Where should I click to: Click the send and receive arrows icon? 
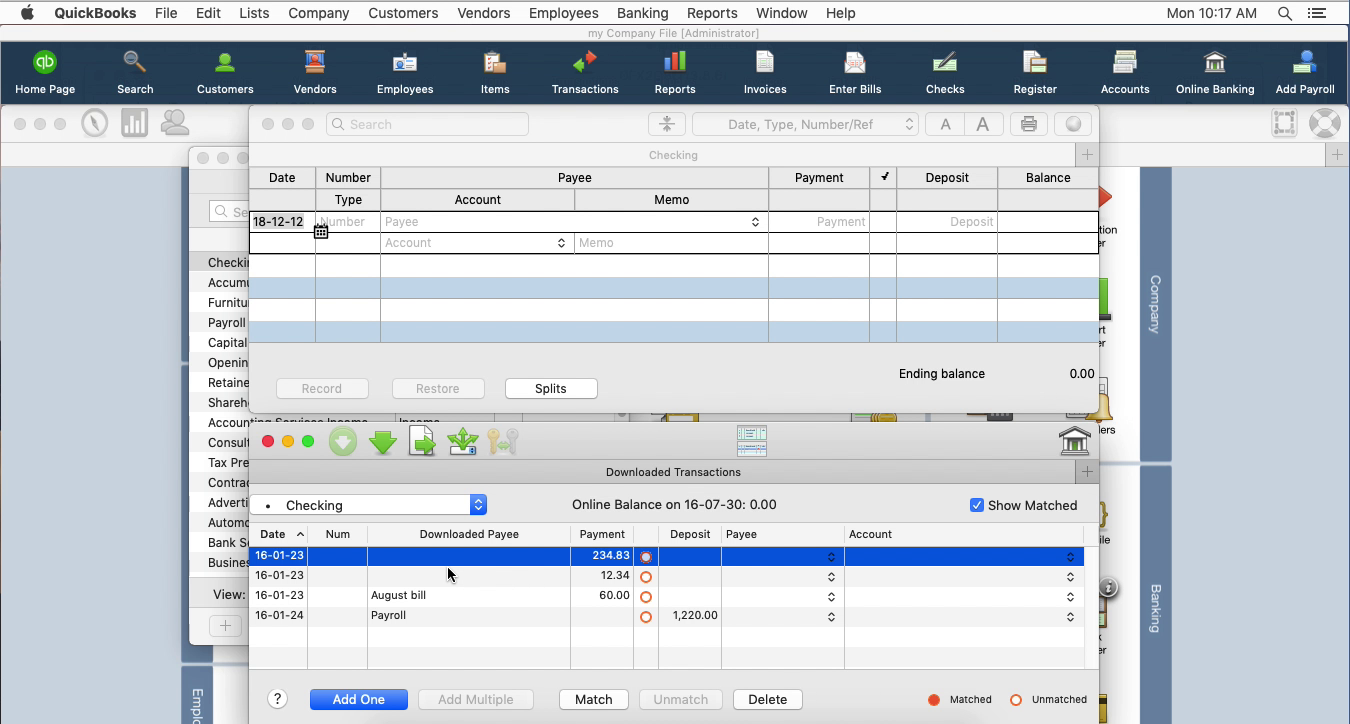[463, 441]
